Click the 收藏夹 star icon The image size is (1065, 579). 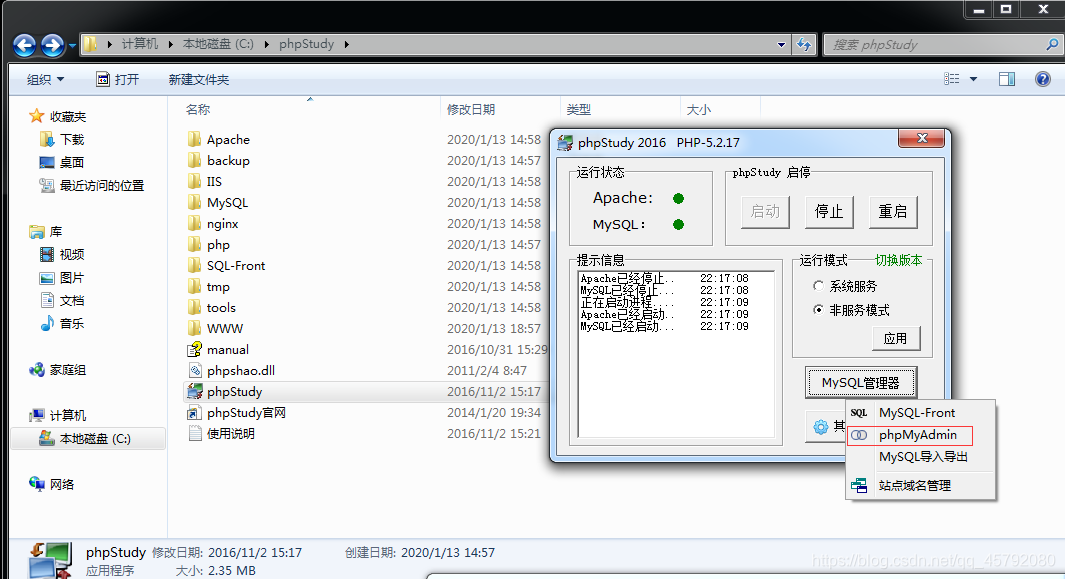pyautogui.click(x=37, y=116)
